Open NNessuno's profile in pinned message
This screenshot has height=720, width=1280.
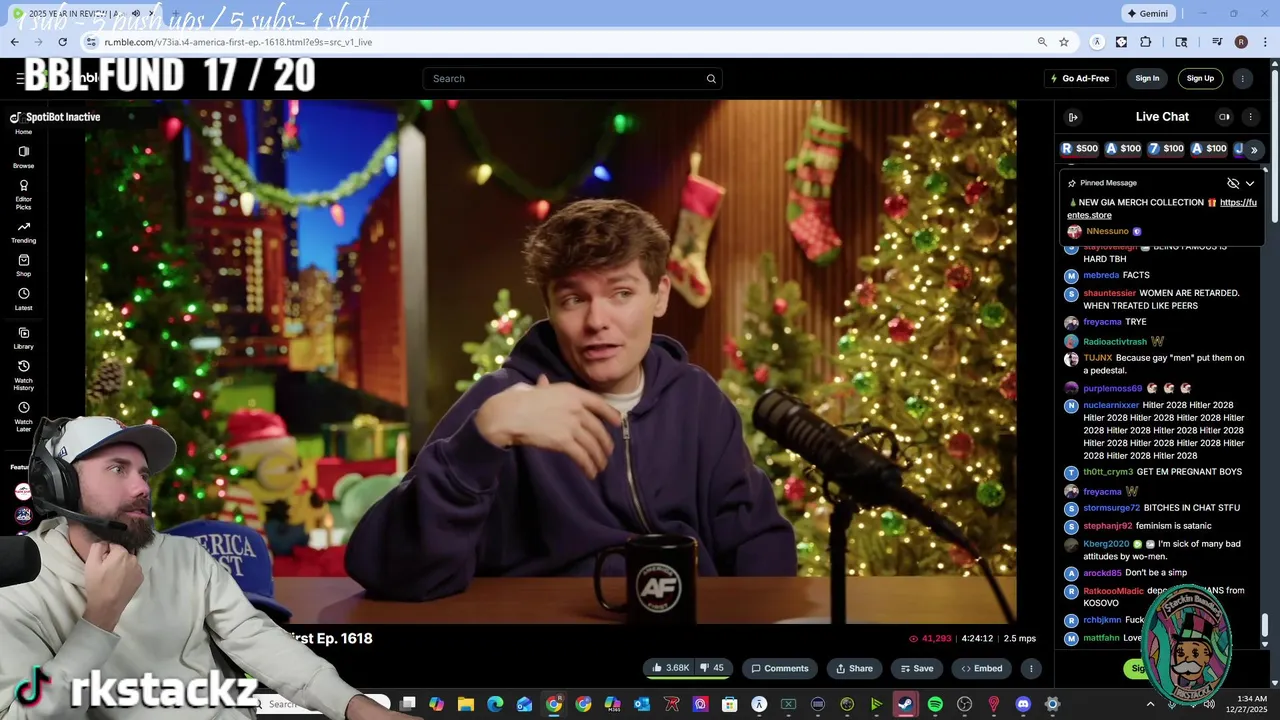tap(1107, 231)
